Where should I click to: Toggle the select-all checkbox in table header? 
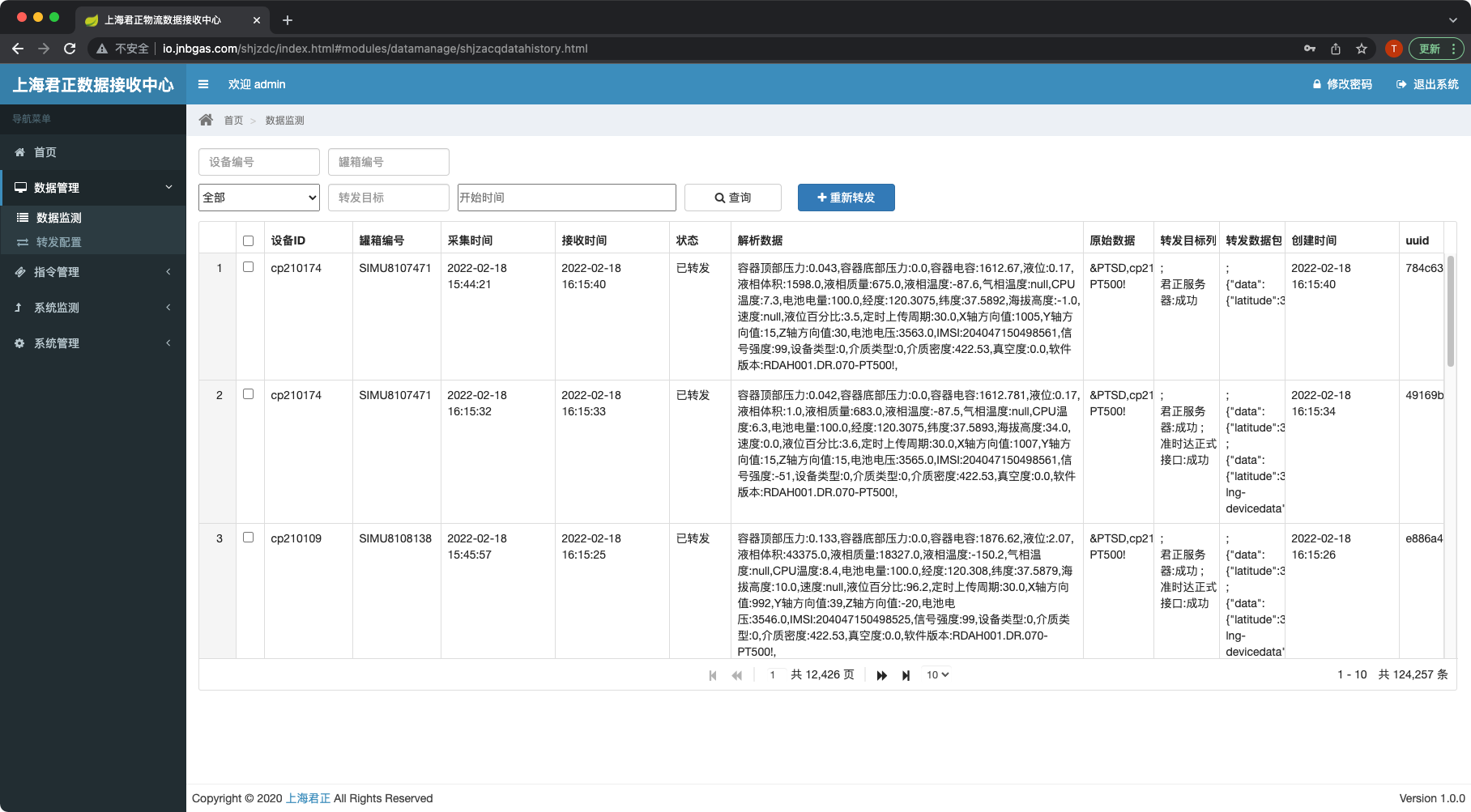[249, 240]
